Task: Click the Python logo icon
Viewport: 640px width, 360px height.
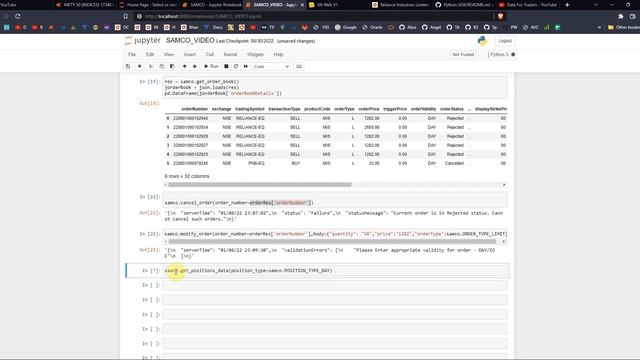Action: (482, 40)
